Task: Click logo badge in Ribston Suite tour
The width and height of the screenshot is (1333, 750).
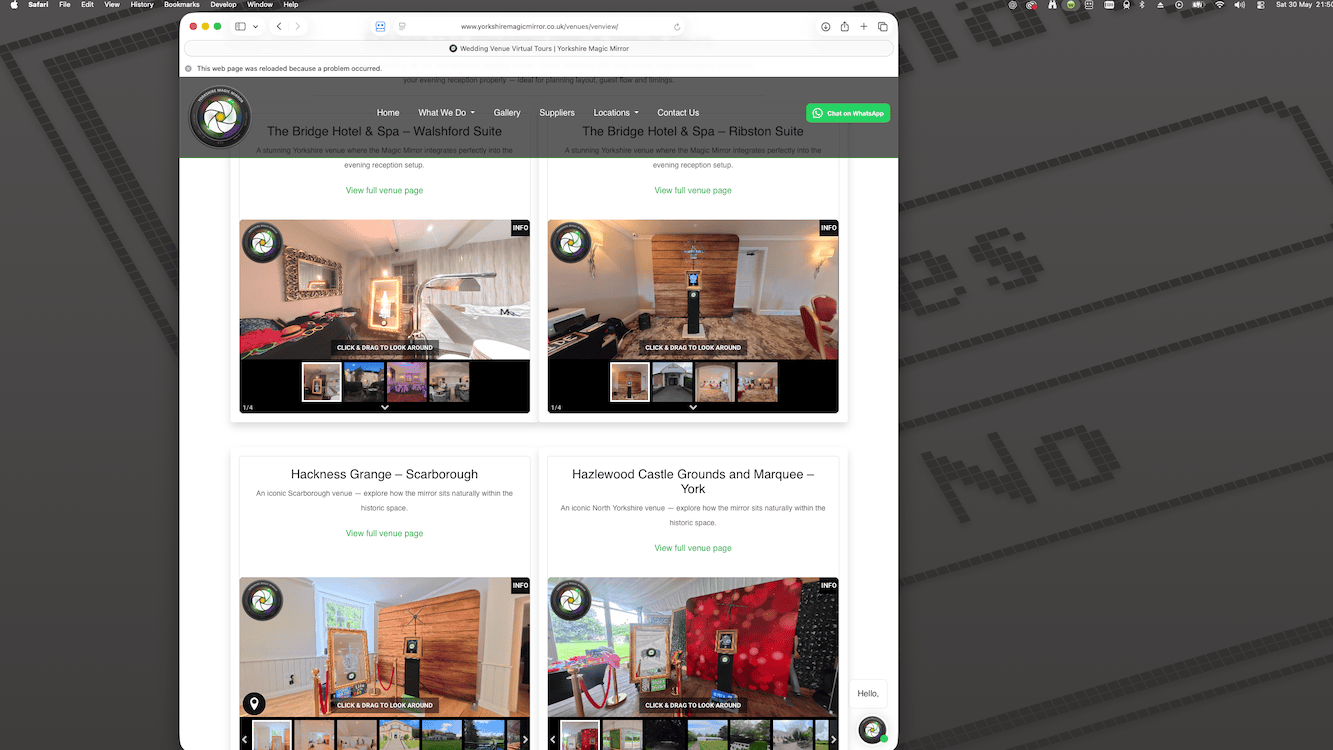Action: tap(570, 243)
